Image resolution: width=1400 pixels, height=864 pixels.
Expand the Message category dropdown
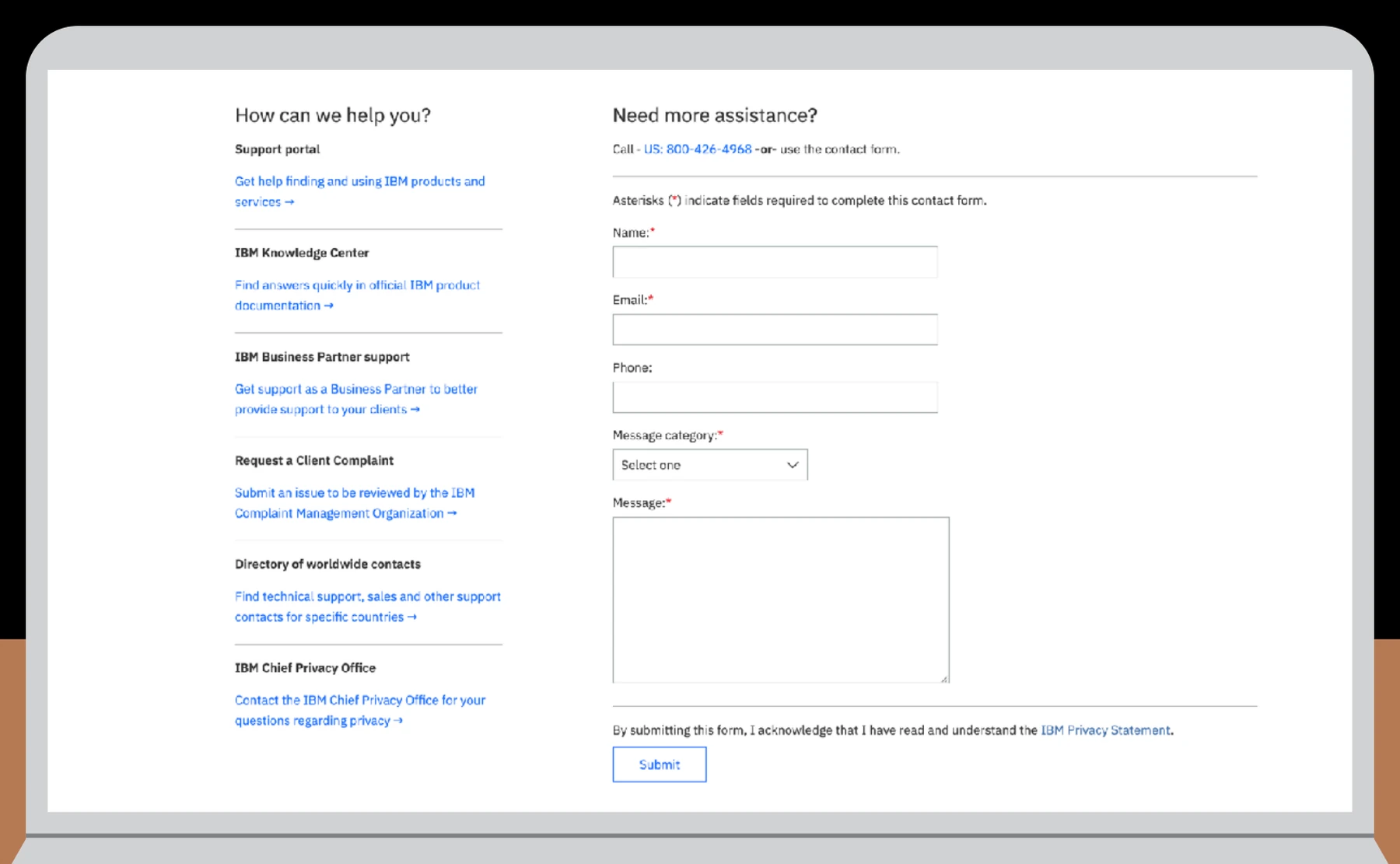point(710,465)
